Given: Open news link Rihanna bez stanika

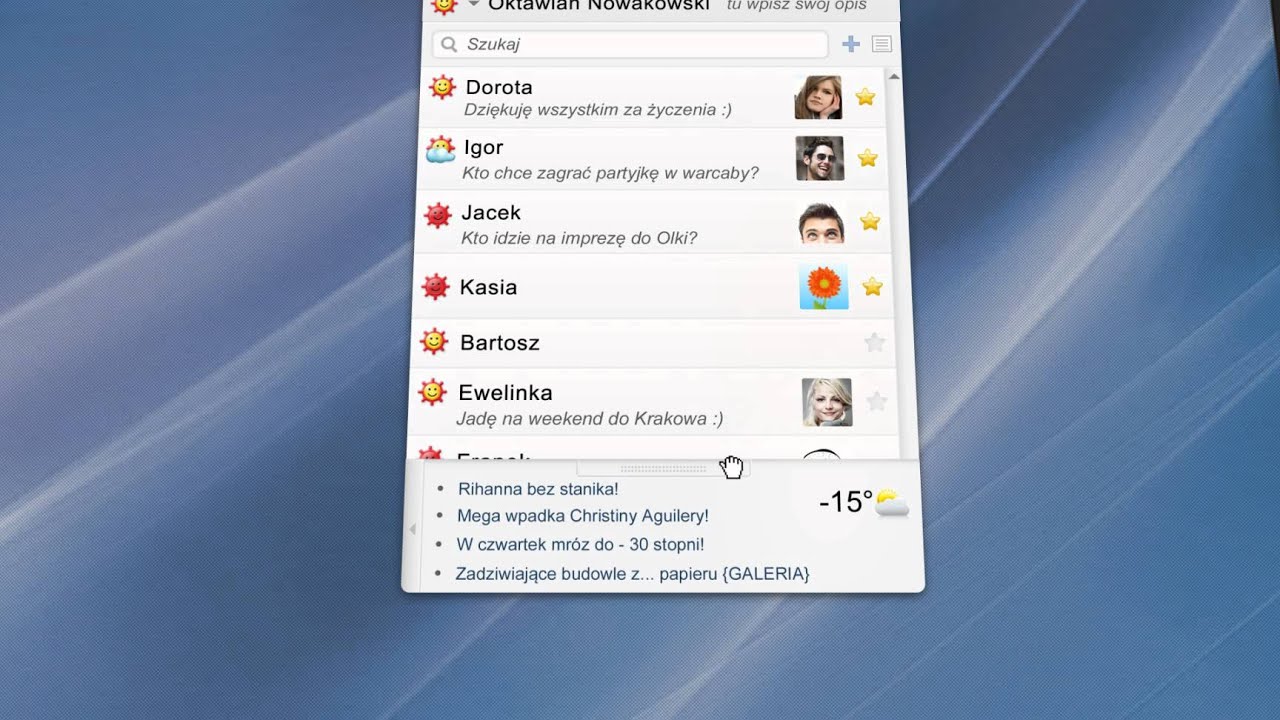Looking at the screenshot, I should (x=538, y=489).
